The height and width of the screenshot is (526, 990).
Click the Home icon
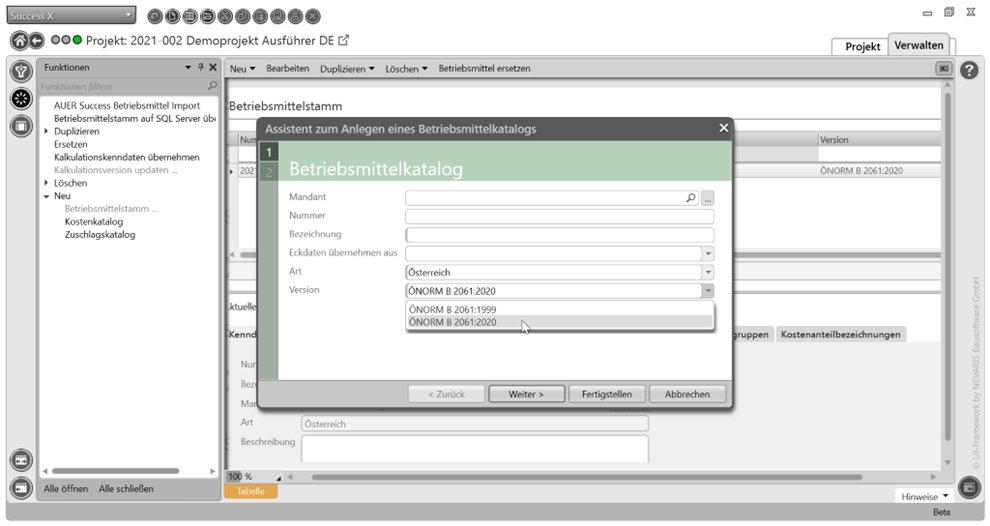pyautogui.click(x=20, y=41)
